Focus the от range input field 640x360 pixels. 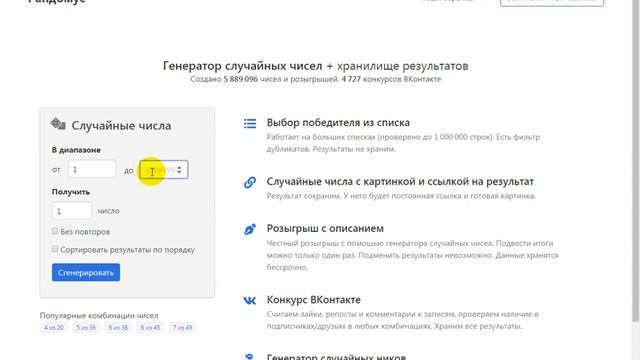tap(92, 169)
